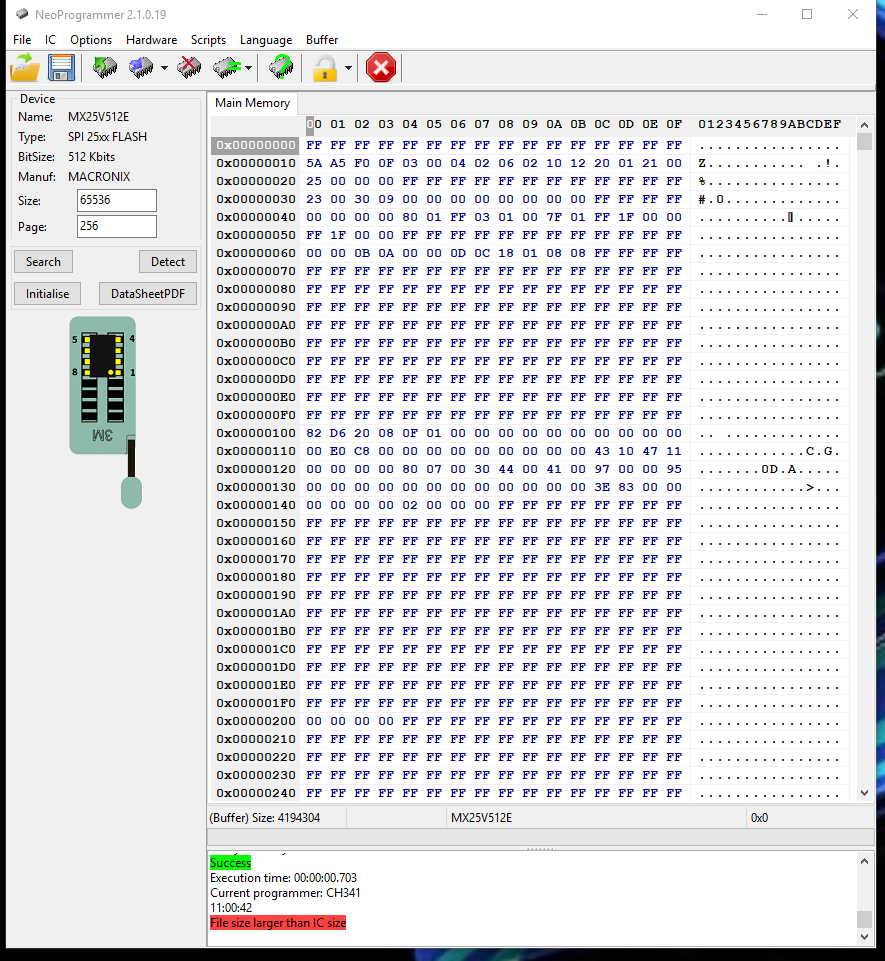This screenshot has width=885, height=961.
Task: Click the ASCII header 0123456789ABCDEF
Action: (769, 124)
